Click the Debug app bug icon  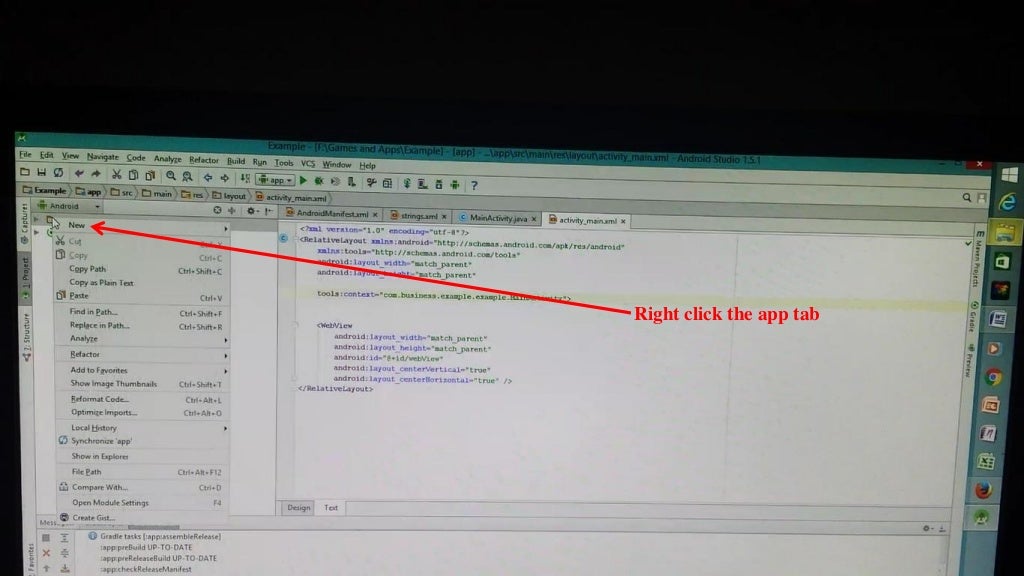pyautogui.click(x=319, y=181)
